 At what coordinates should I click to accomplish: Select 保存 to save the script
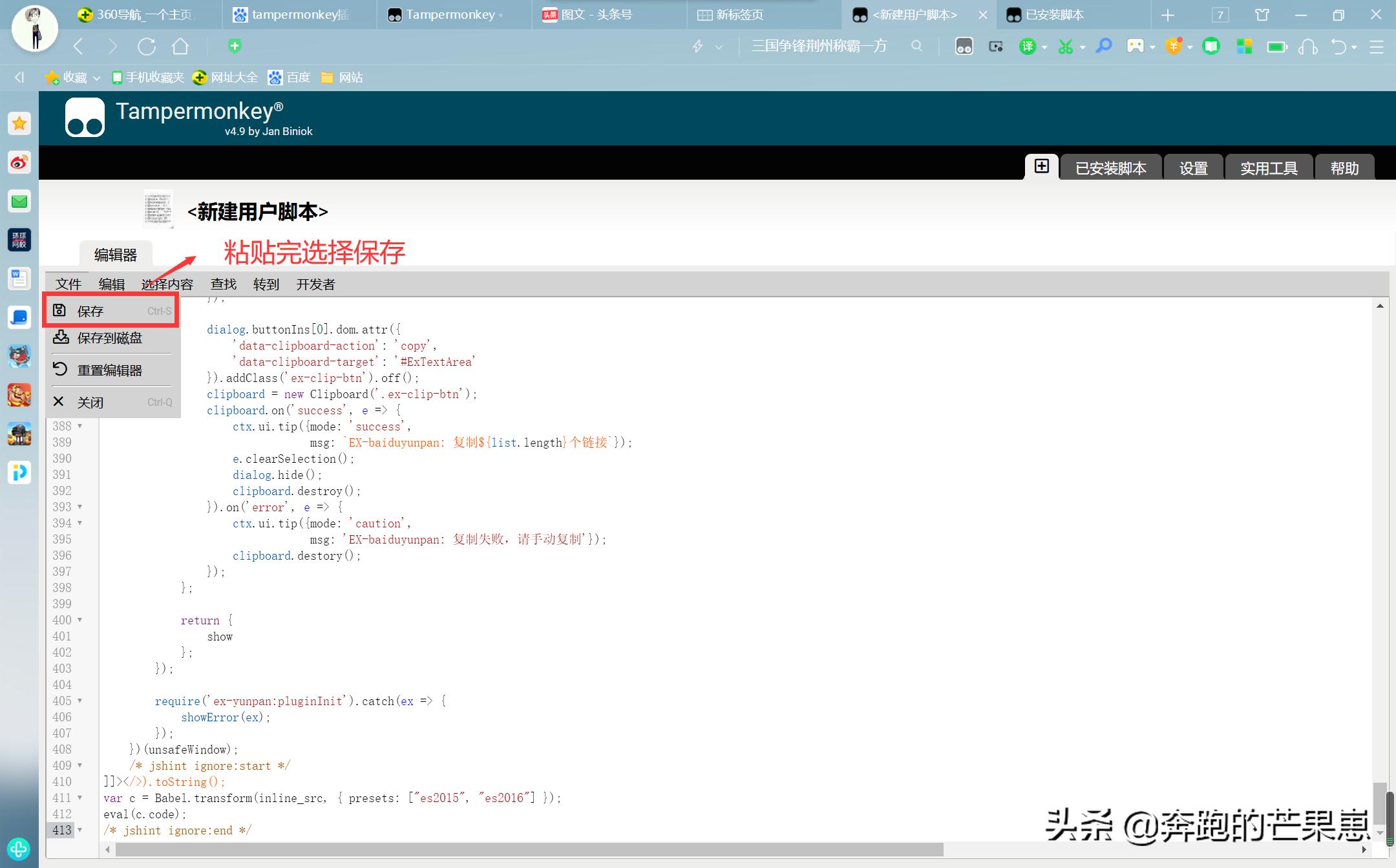(90, 311)
